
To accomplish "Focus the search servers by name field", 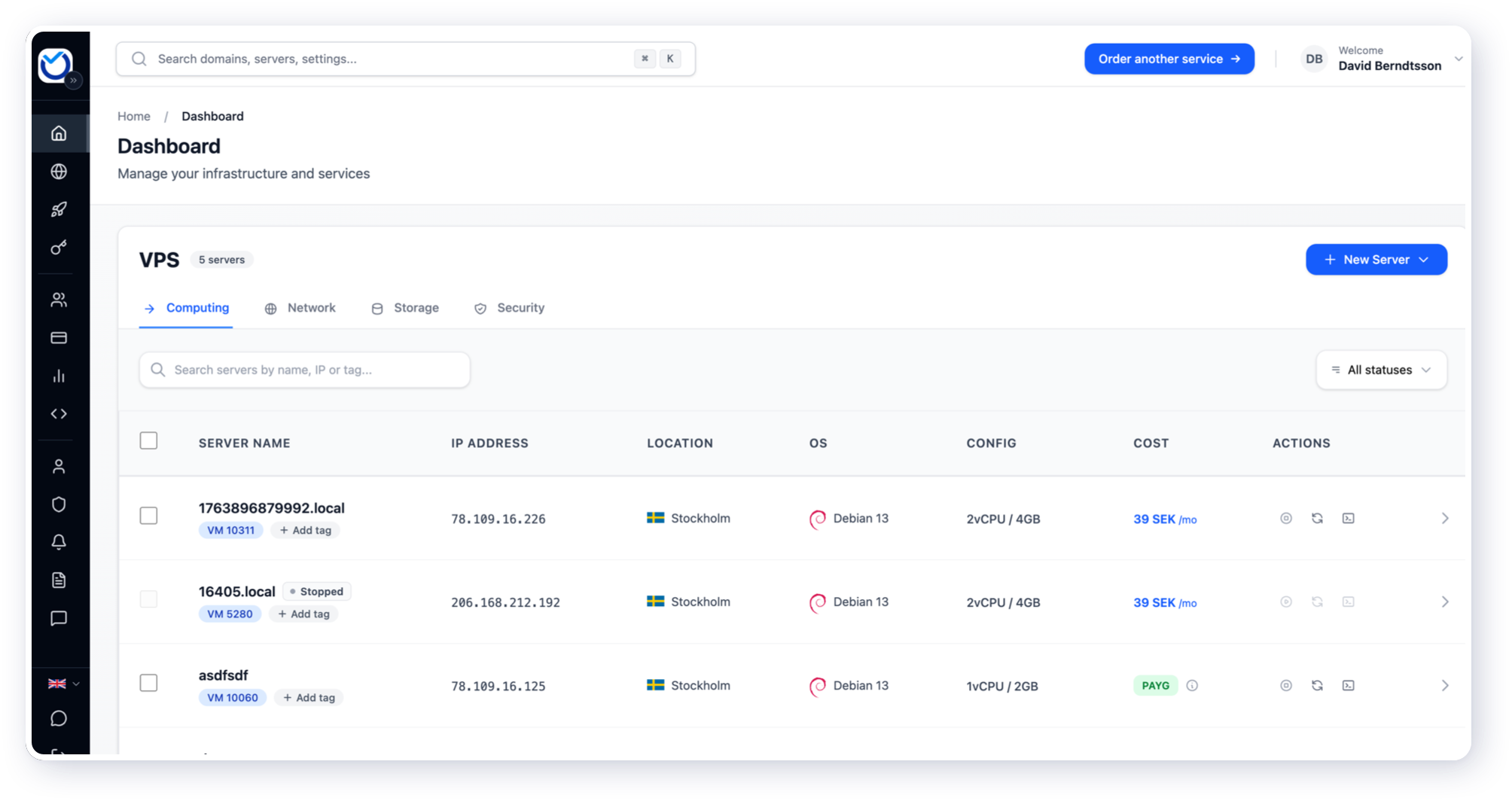I will pyautogui.click(x=305, y=370).
